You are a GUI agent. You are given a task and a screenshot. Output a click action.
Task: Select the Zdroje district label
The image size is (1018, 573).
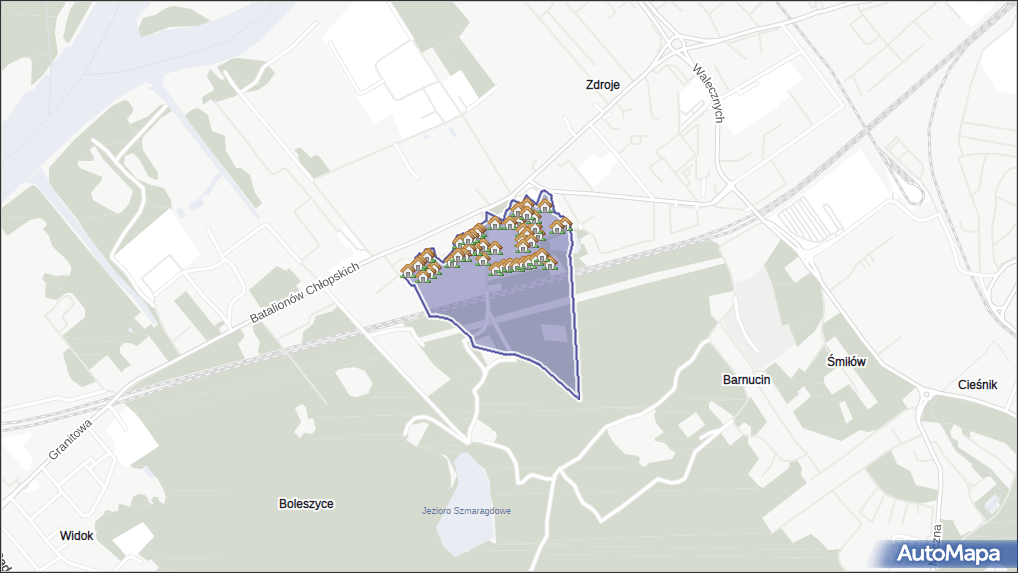(603, 85)
